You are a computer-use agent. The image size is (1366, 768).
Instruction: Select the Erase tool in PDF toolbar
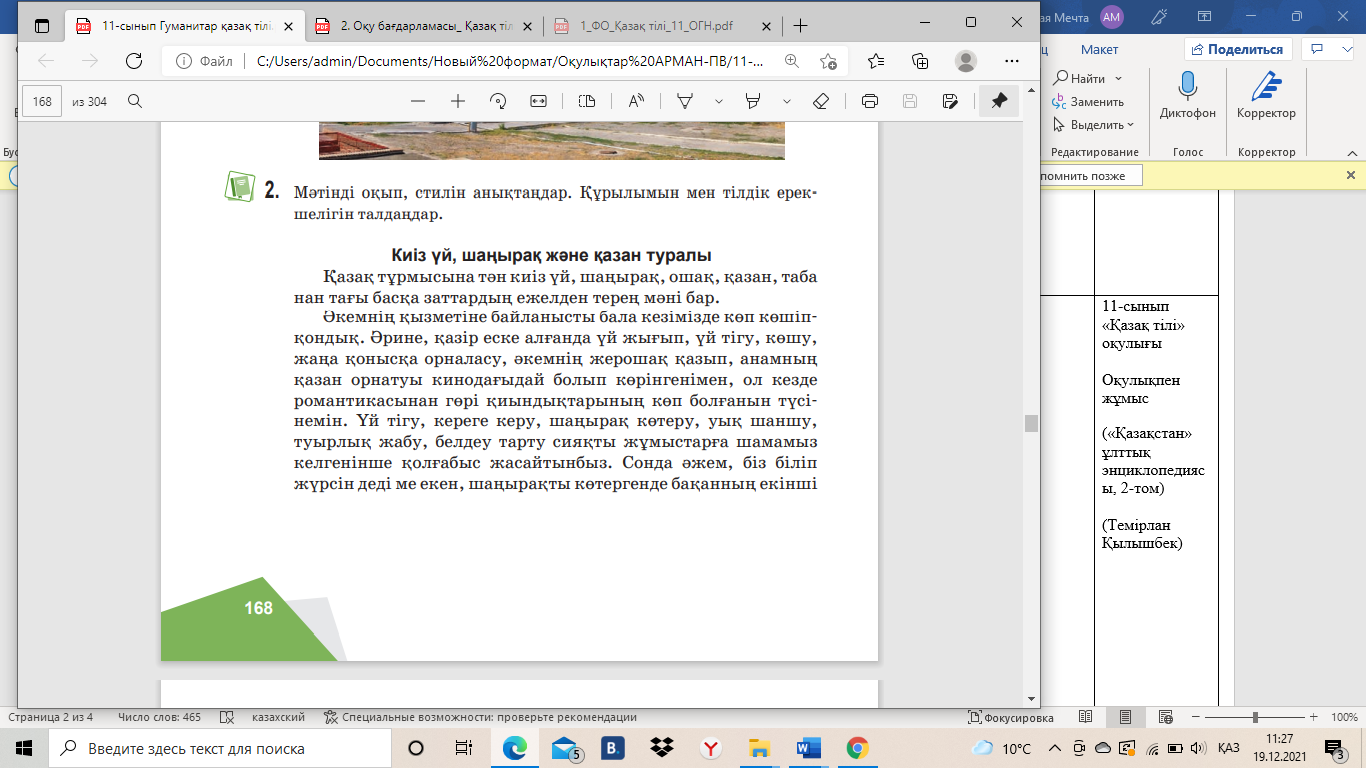coord(821,101)
